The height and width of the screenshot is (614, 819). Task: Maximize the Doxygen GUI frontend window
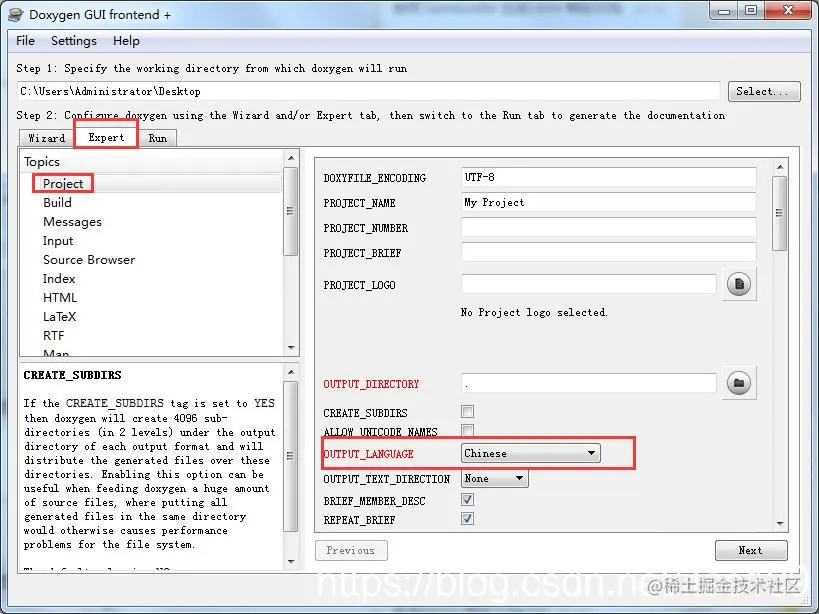751,10
